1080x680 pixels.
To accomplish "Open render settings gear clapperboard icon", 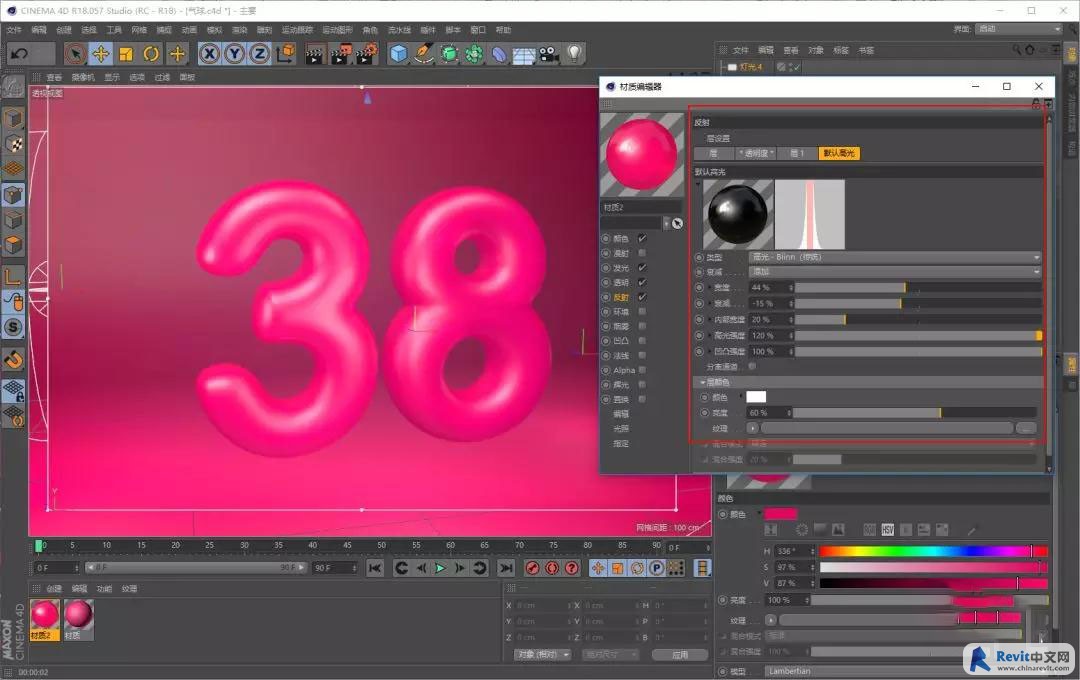I will coord(366,53).
